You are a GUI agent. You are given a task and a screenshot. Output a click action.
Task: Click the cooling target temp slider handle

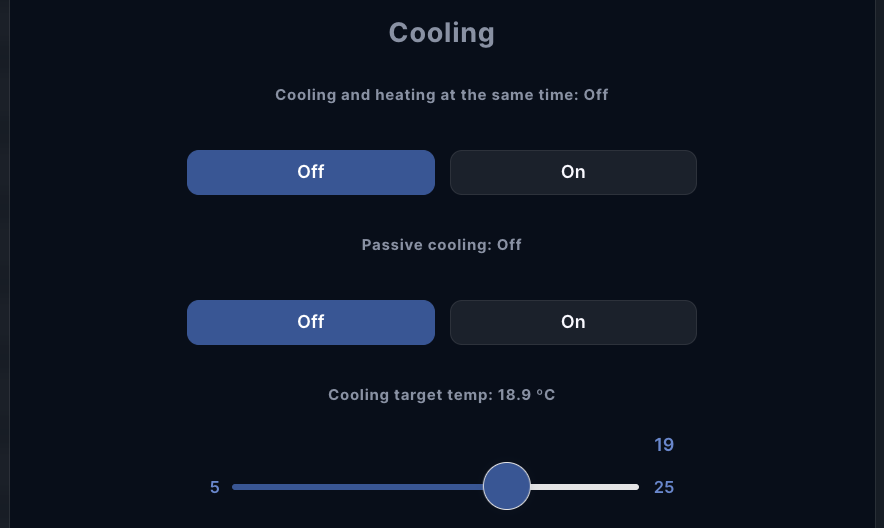[x=507, y=487]
